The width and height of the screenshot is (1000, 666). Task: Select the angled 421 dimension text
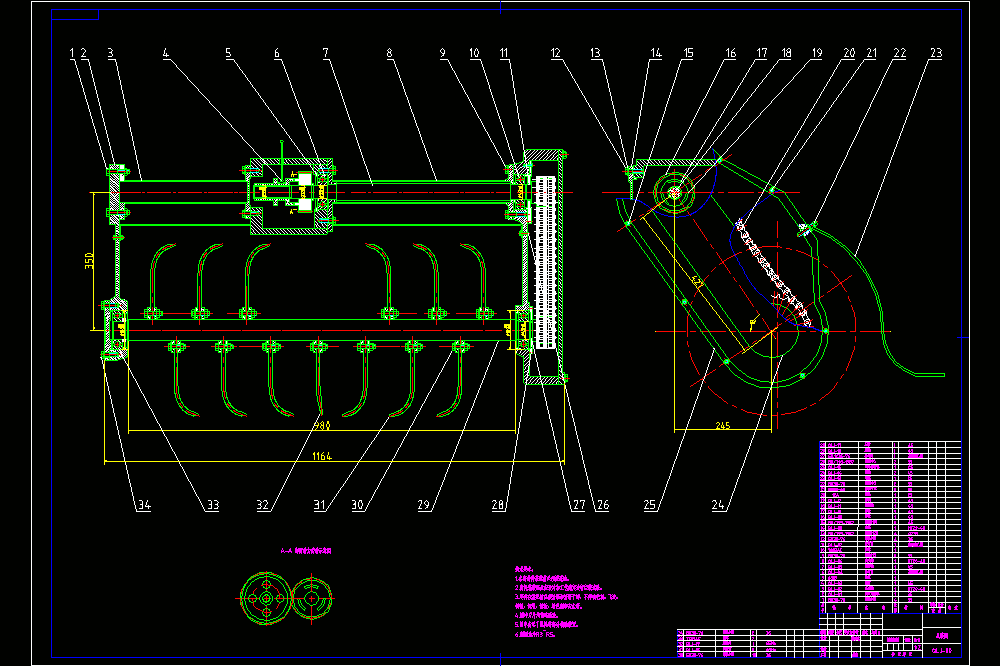click(x=696, y=283)
